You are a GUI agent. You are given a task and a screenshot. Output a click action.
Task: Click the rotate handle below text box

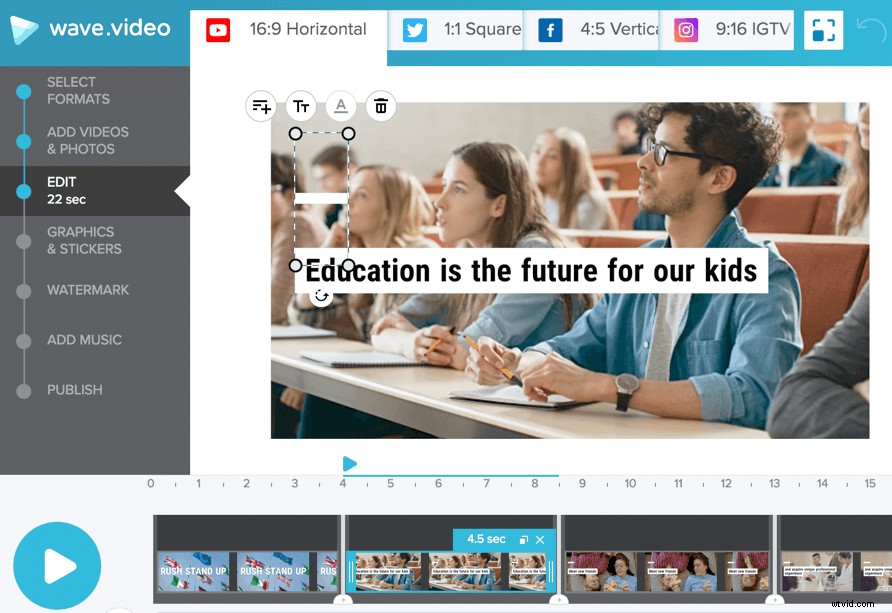[321, 295]
